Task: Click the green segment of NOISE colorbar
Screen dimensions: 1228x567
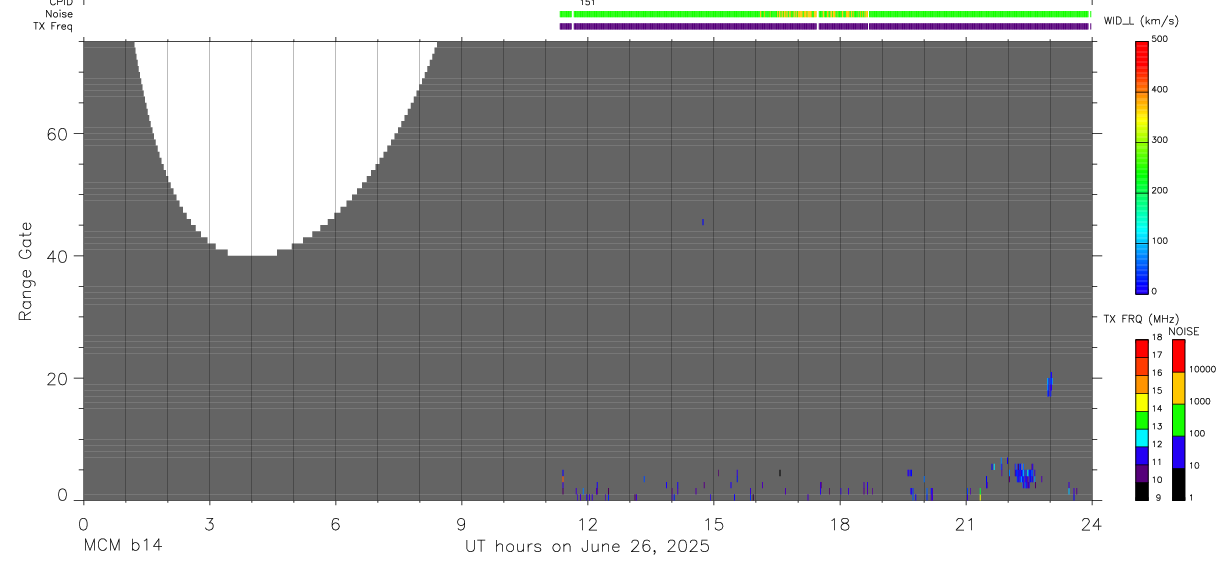Action: [1179, 420]
